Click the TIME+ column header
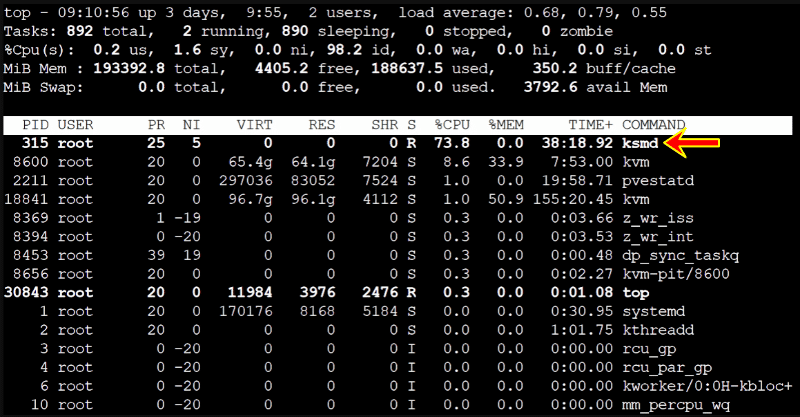Viewport: 800px width, 417px height. (588, 125)
